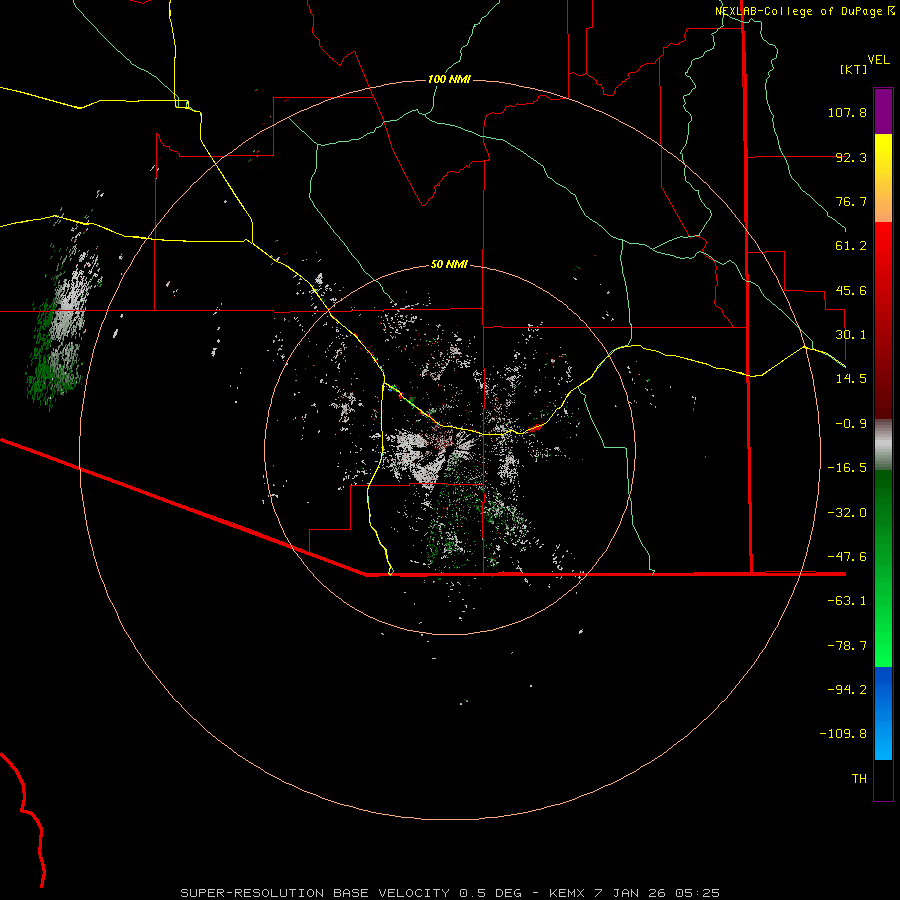This screenshot has height=900, width=900.
Task: Click the red segment of the velocity color bar
Action: click(x=883, y=320)
